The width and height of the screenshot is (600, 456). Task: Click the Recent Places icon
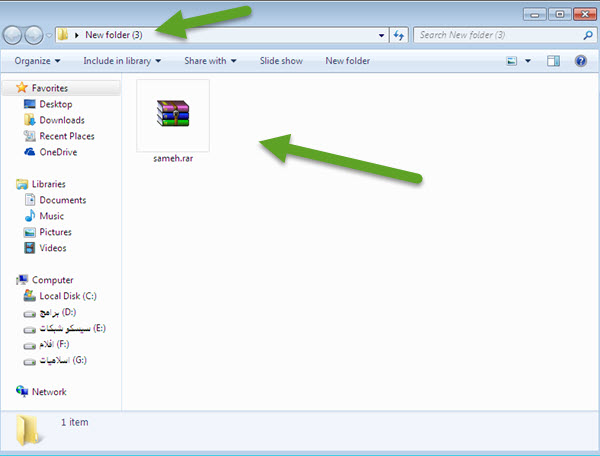coord(29,136)
